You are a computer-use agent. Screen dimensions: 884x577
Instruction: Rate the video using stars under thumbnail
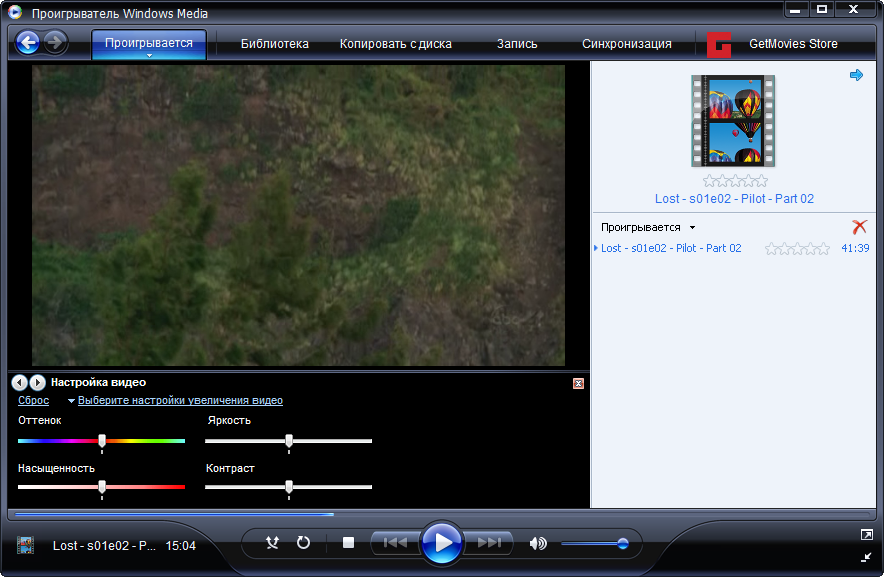[735, 181]
